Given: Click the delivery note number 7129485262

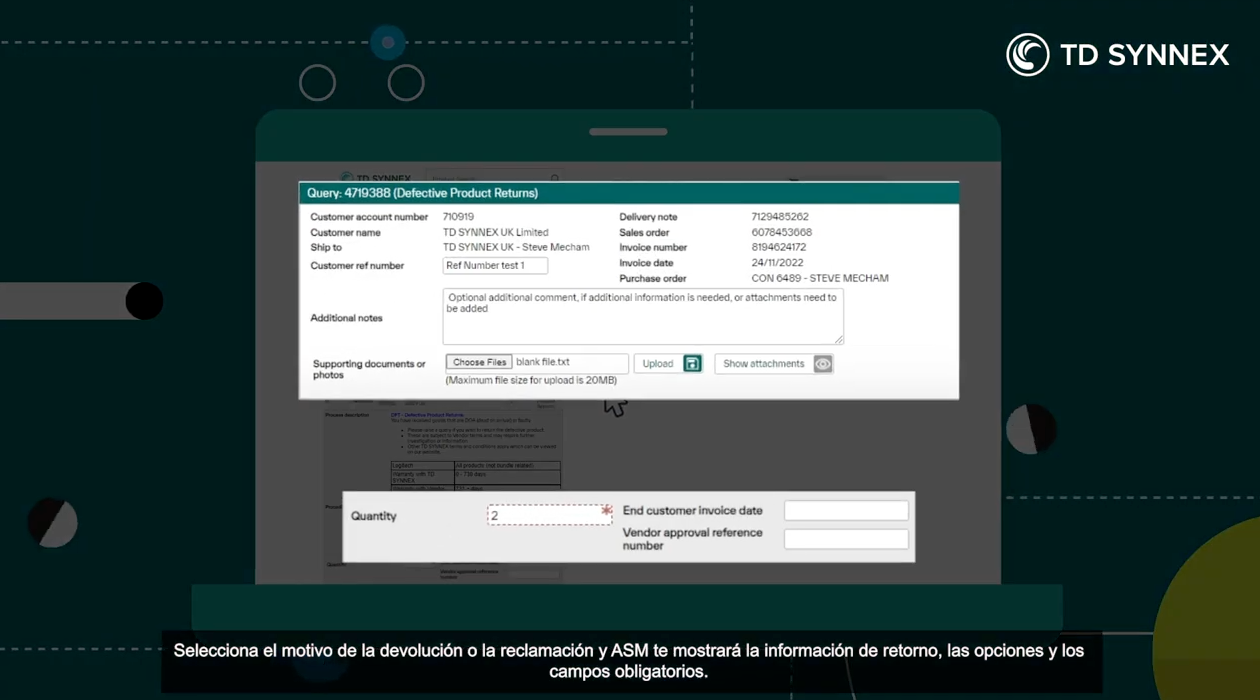Looking at the screenshot, I should click(780, 217).
